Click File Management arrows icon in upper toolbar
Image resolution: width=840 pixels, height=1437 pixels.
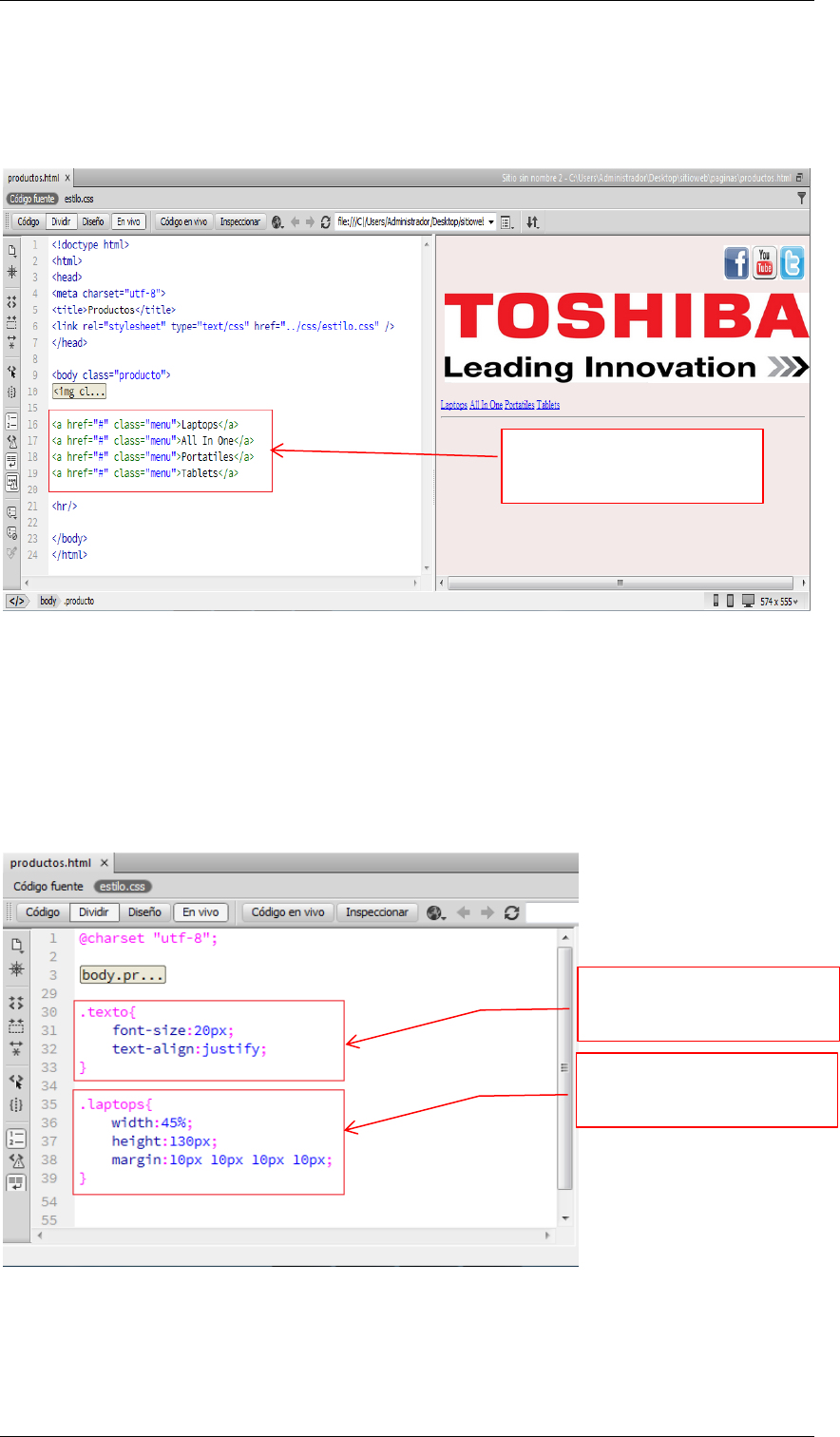533,221
